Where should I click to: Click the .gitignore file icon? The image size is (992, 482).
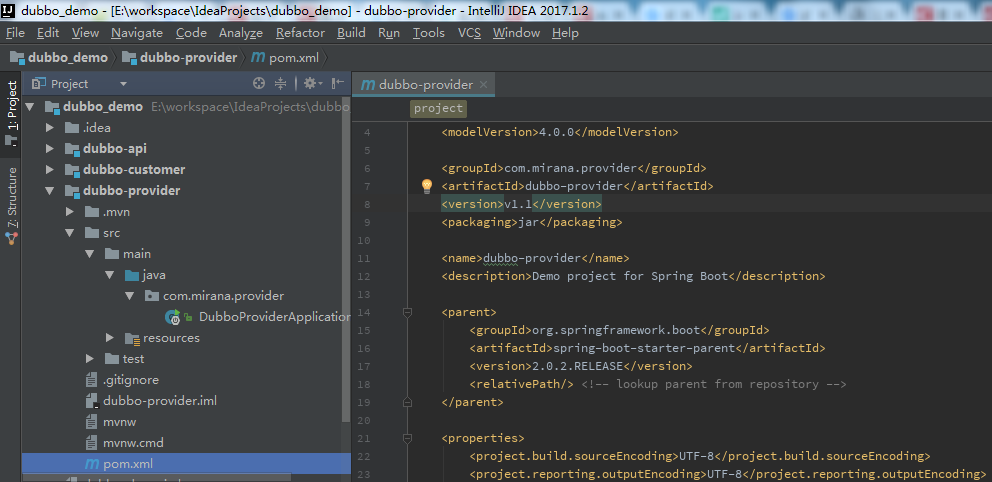pyautogui.click(x=92, y=380)
